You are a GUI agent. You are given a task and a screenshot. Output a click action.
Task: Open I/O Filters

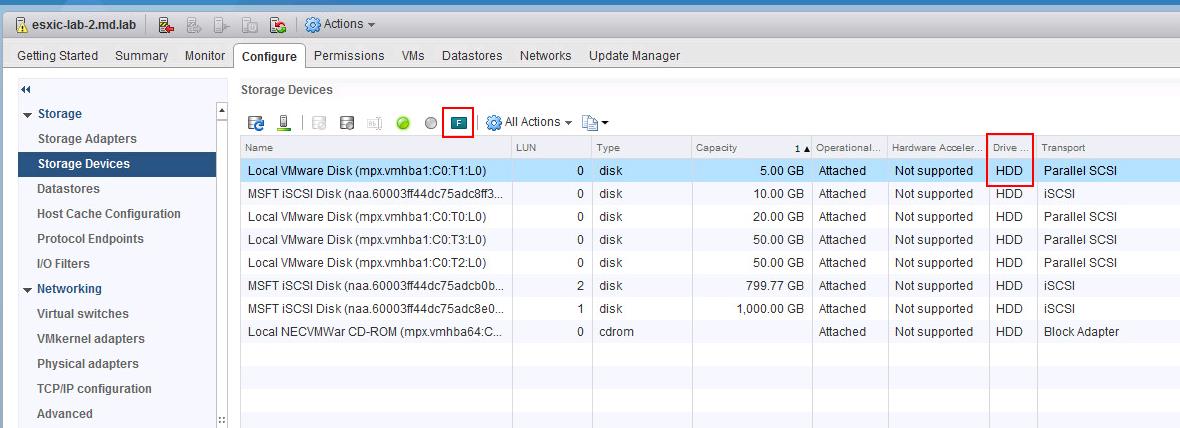(x=63, y=263)
